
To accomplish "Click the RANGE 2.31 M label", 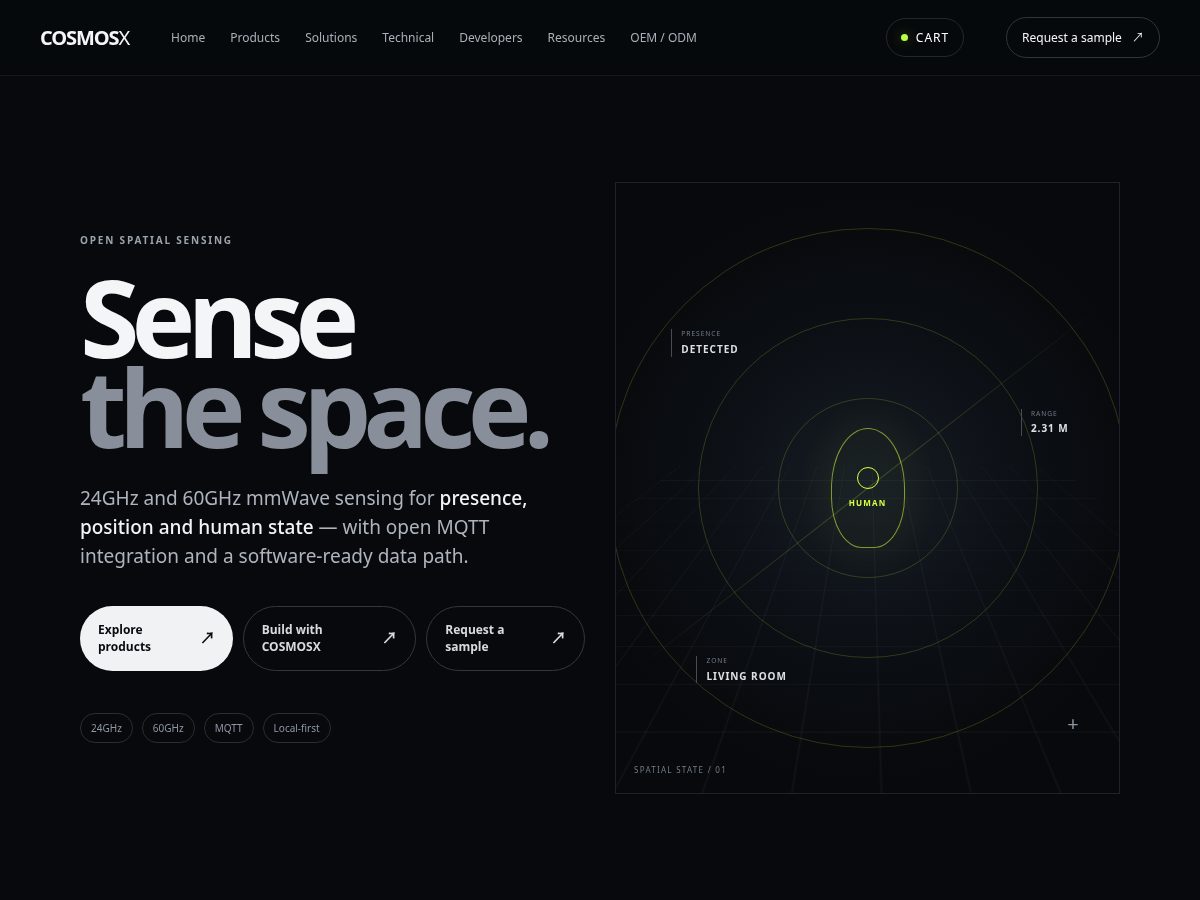I will coord(1045,421).
